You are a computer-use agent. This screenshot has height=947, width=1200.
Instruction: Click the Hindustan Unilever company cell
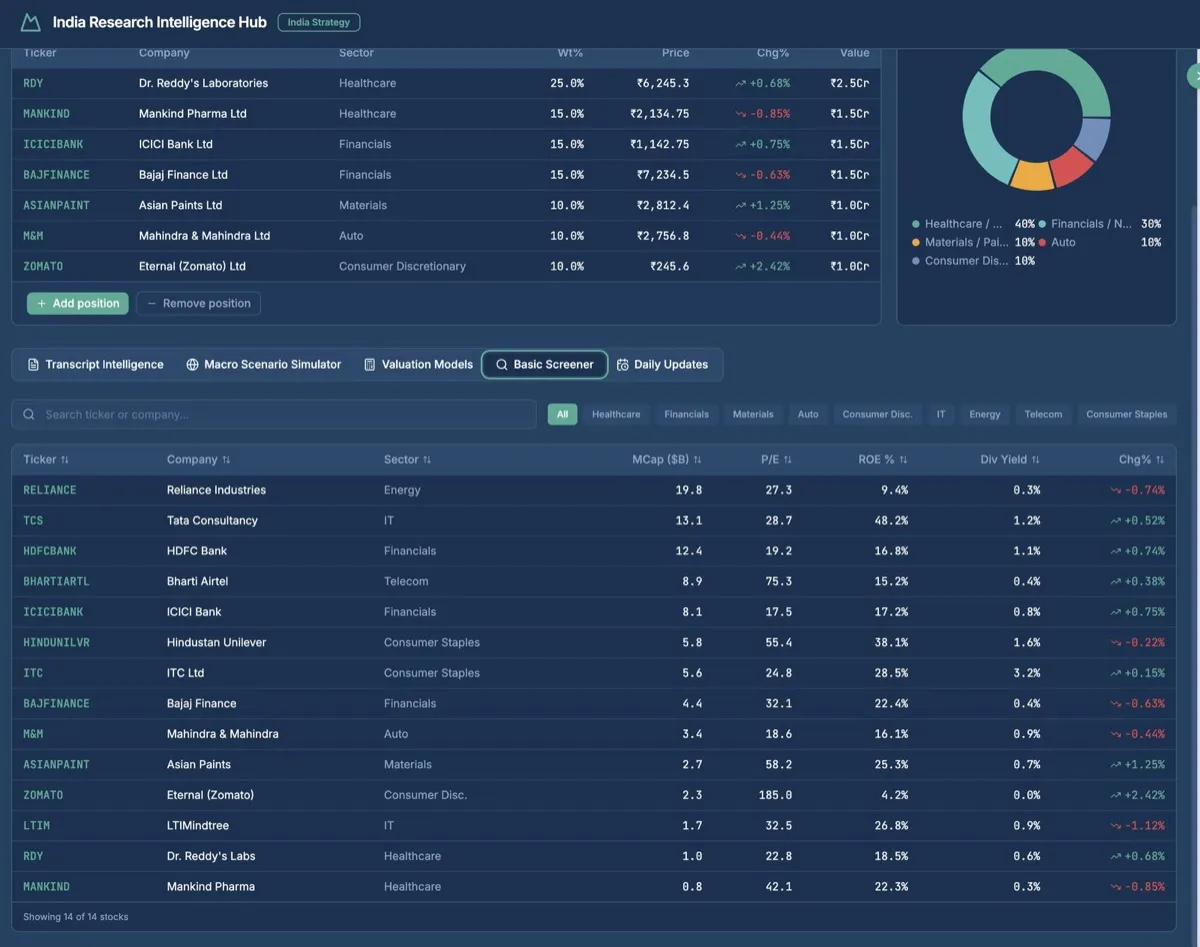217,643
